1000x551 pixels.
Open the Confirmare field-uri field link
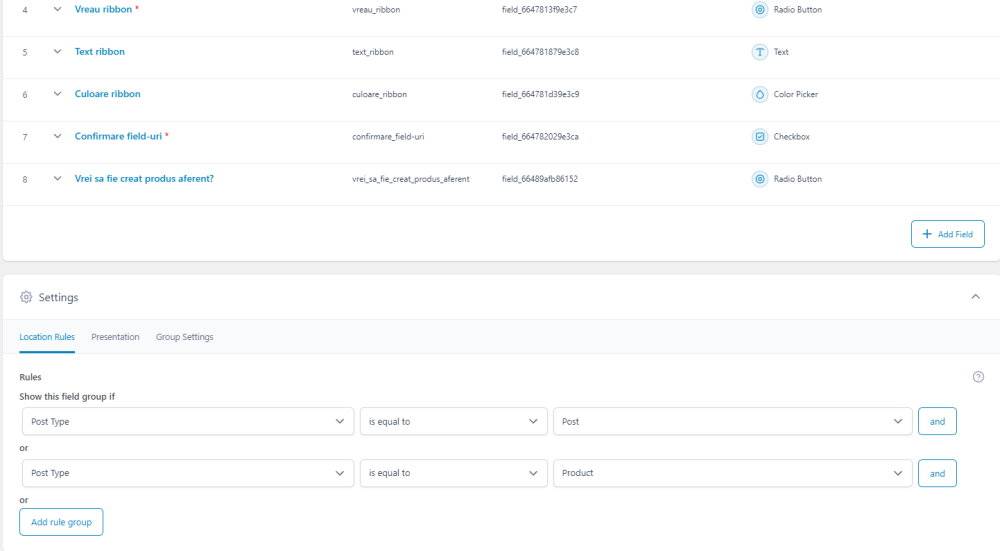(x=118, y=136)
